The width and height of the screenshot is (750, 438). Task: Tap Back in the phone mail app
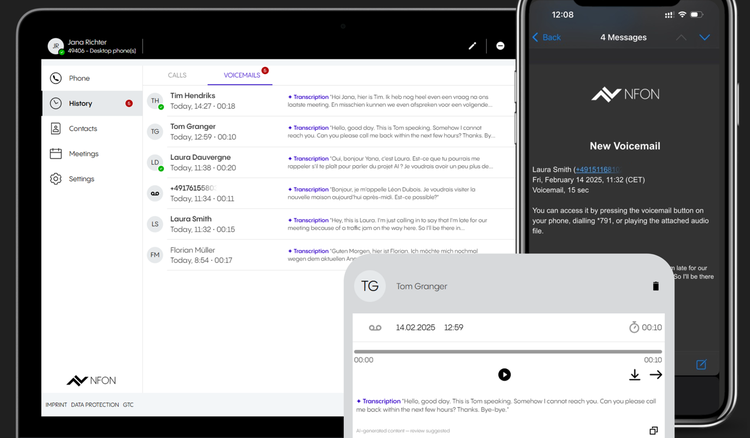coord(546,37)
